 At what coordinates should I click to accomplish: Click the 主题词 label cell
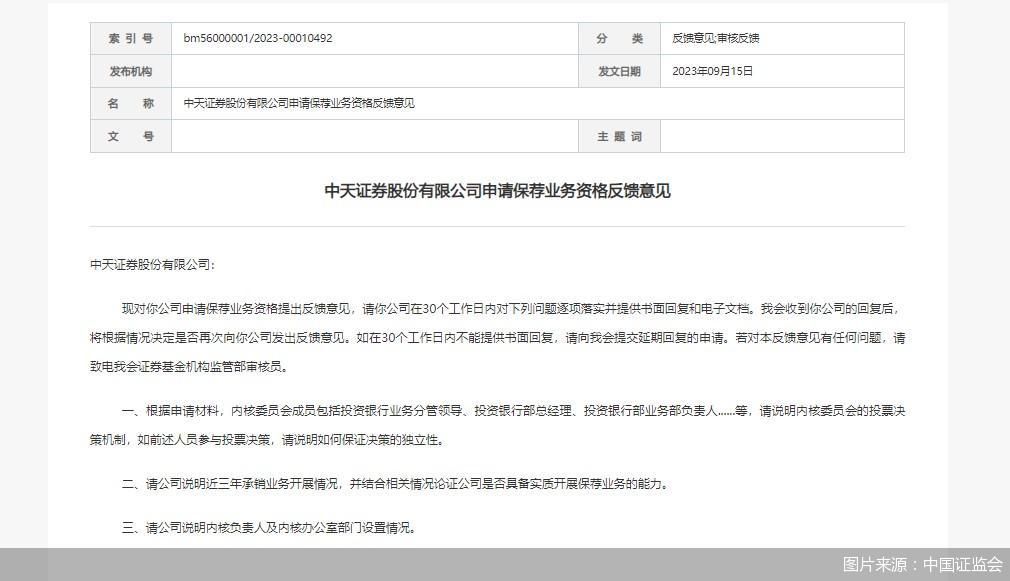point(619,136)
